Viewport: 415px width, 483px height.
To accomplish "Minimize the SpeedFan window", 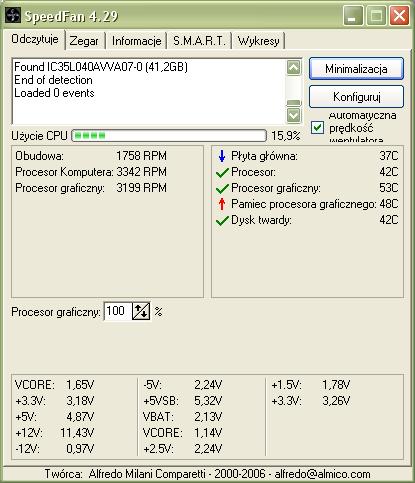I will pos(353,16).
